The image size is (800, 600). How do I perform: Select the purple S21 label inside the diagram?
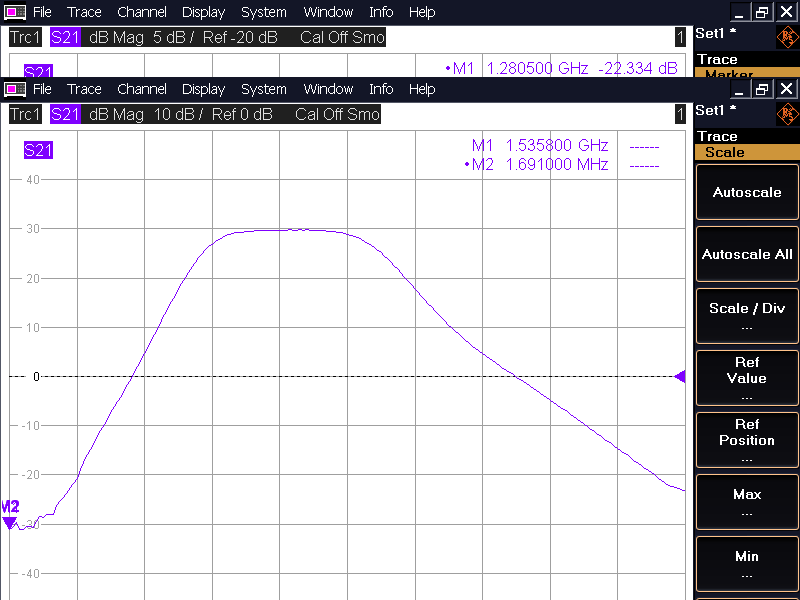[38, 151]
